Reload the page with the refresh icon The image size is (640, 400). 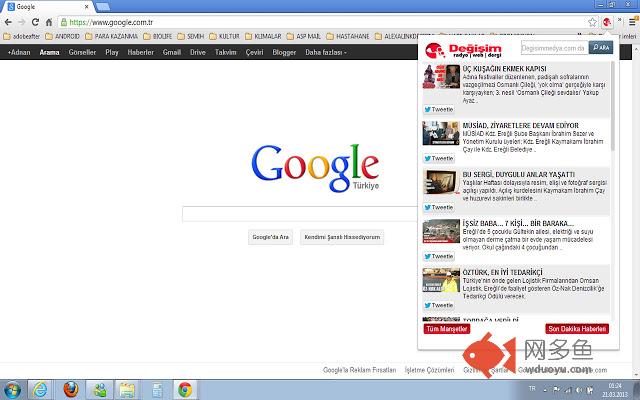click(45, 21)
